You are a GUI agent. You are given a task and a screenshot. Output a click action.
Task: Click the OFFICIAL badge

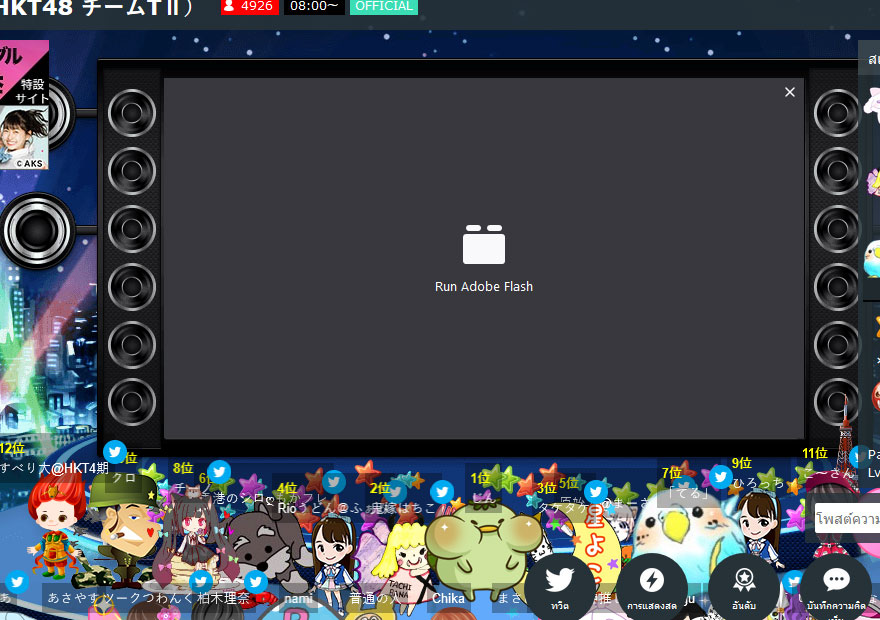point(384,6)
